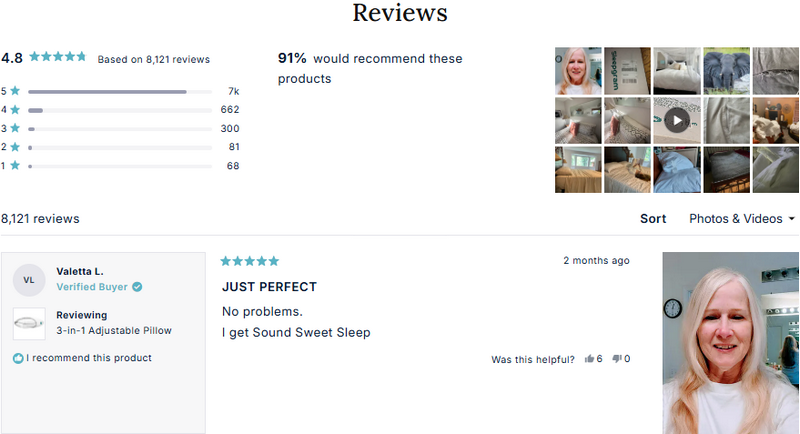Click the dropdown arrow next to Photos & Videos
Image resolution: width=800 pixels, height=434 pixels.
click(x=792, y=219)
